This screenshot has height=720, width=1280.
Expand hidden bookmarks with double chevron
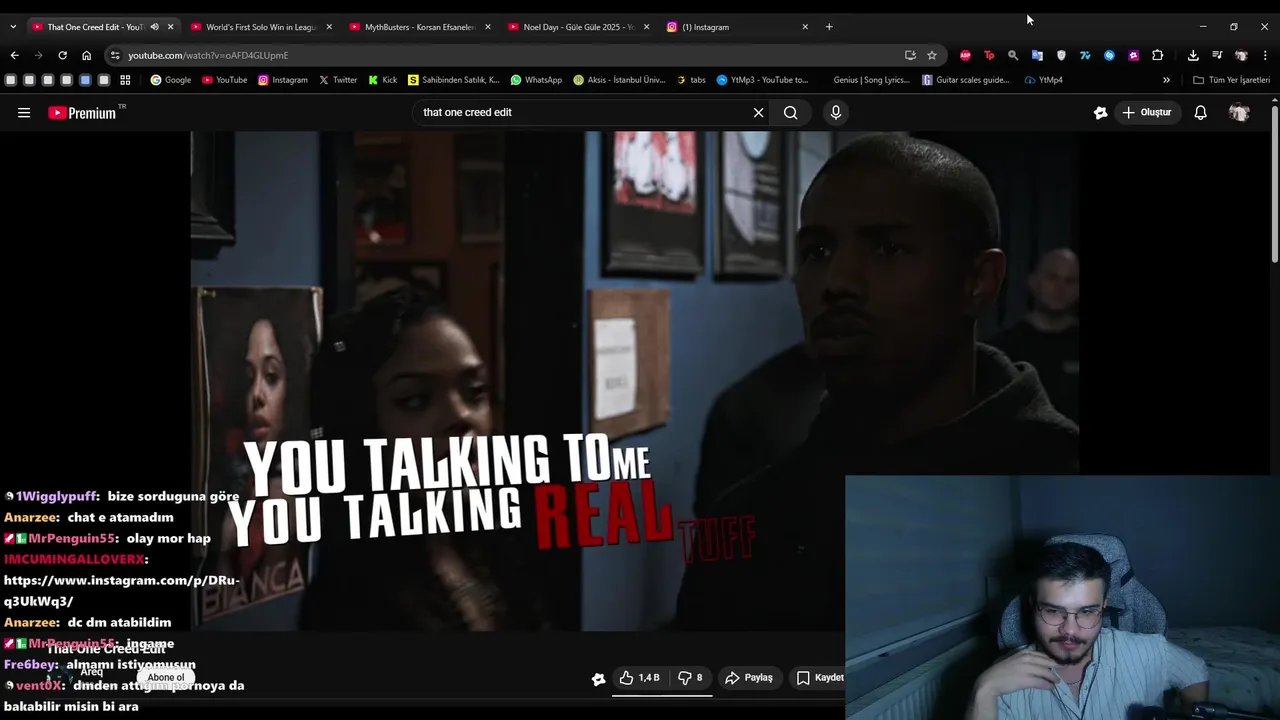click(x=1166, y=80)
